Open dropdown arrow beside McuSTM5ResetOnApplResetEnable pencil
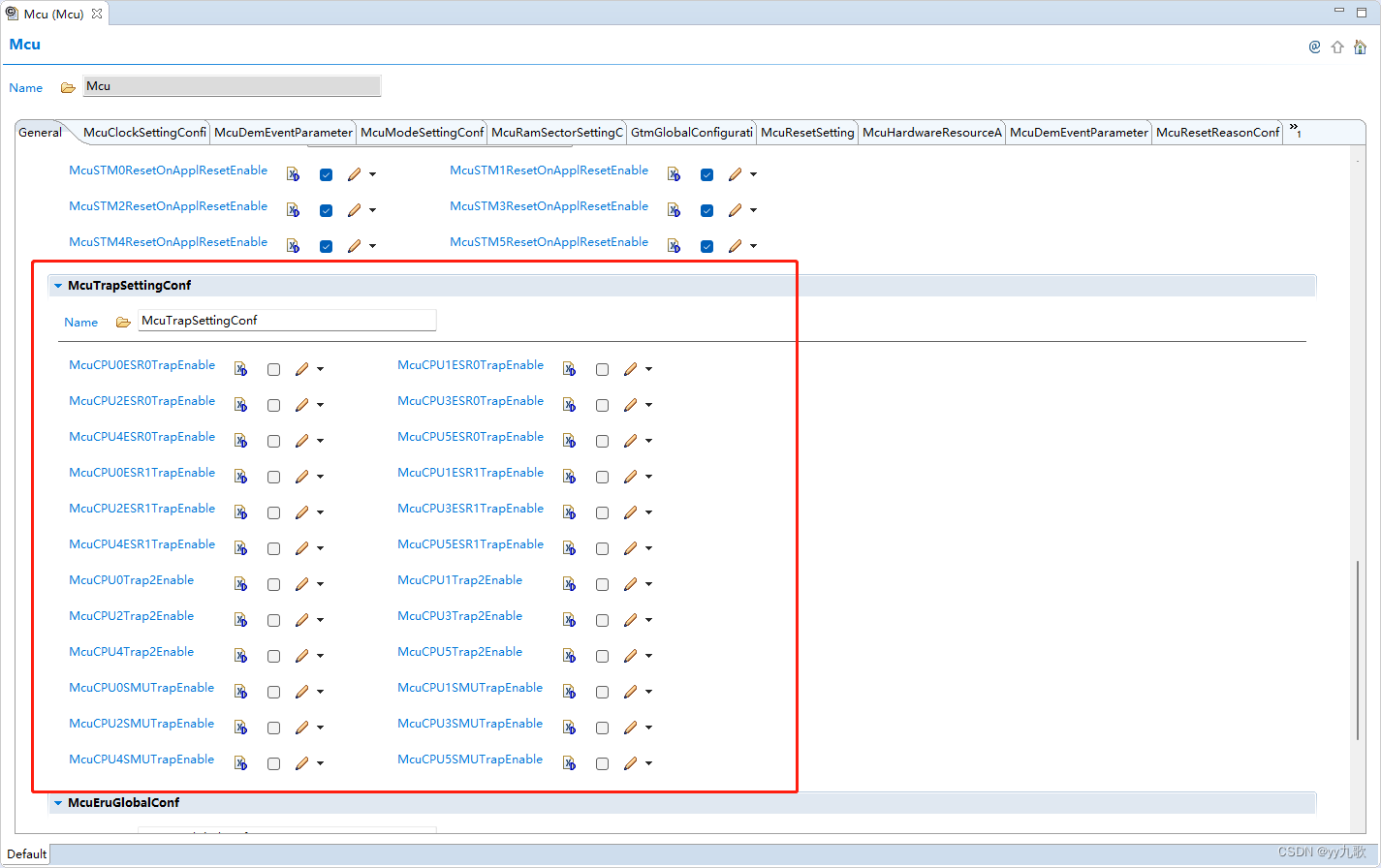The width and height of the screenshot is (1381, 868). [x=754, y=247]
